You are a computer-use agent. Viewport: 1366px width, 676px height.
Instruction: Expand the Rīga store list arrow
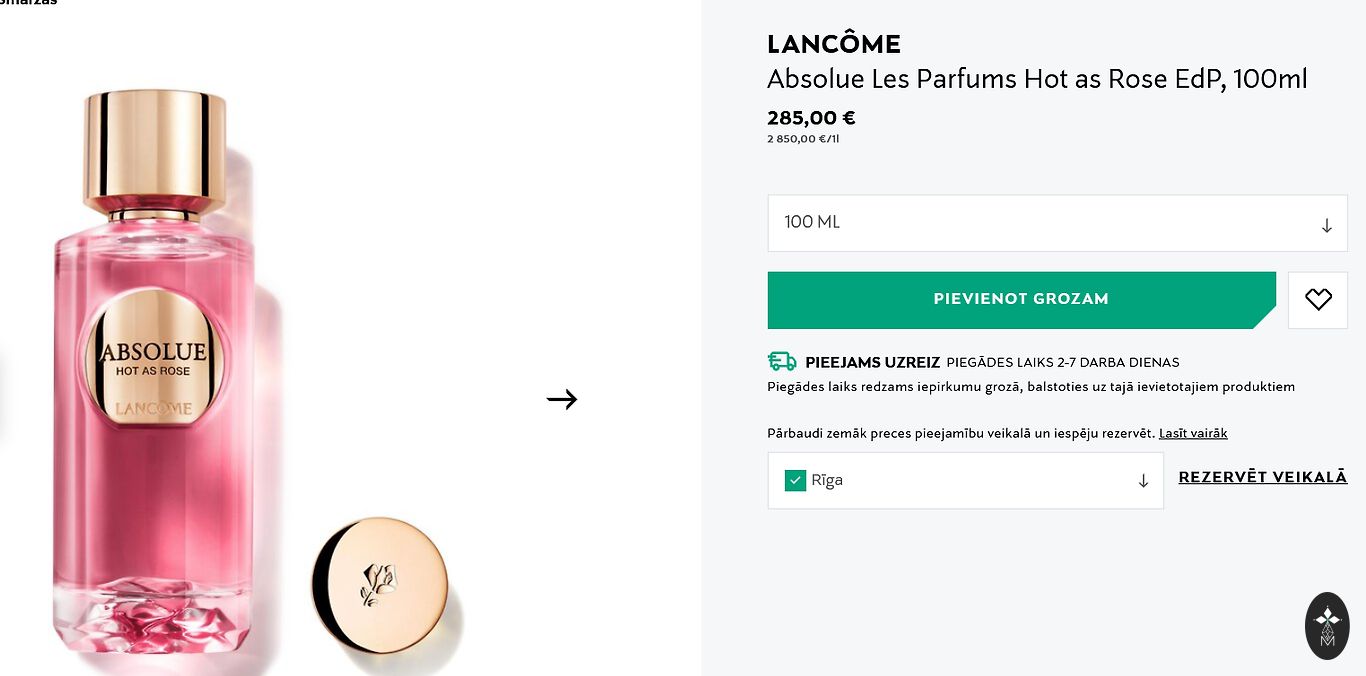click(x=1143, y=481)
